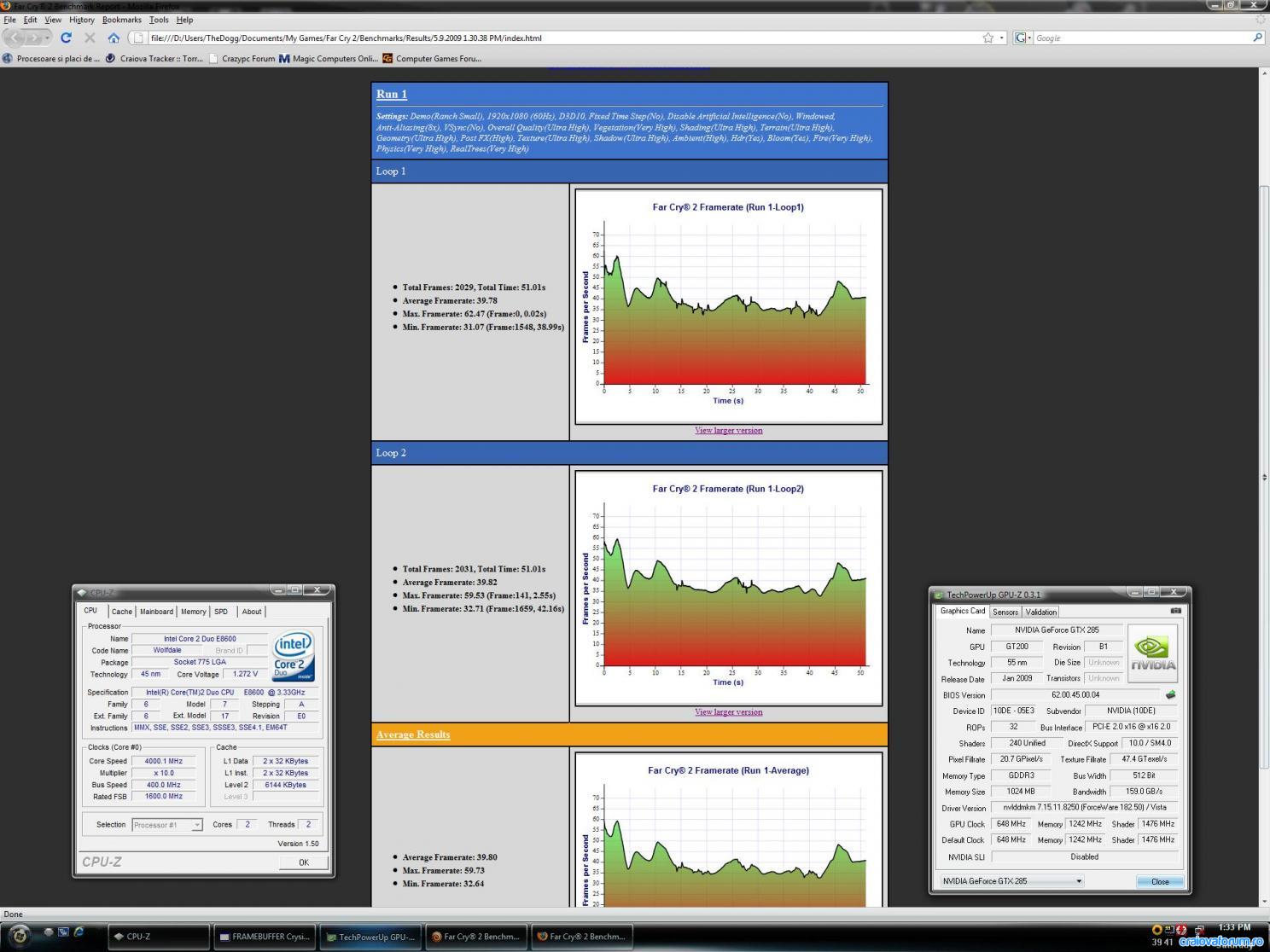Screen dimensions: 1270x952
Task: Open CPU-Z from the taskbar
Action: pos(159,937)
